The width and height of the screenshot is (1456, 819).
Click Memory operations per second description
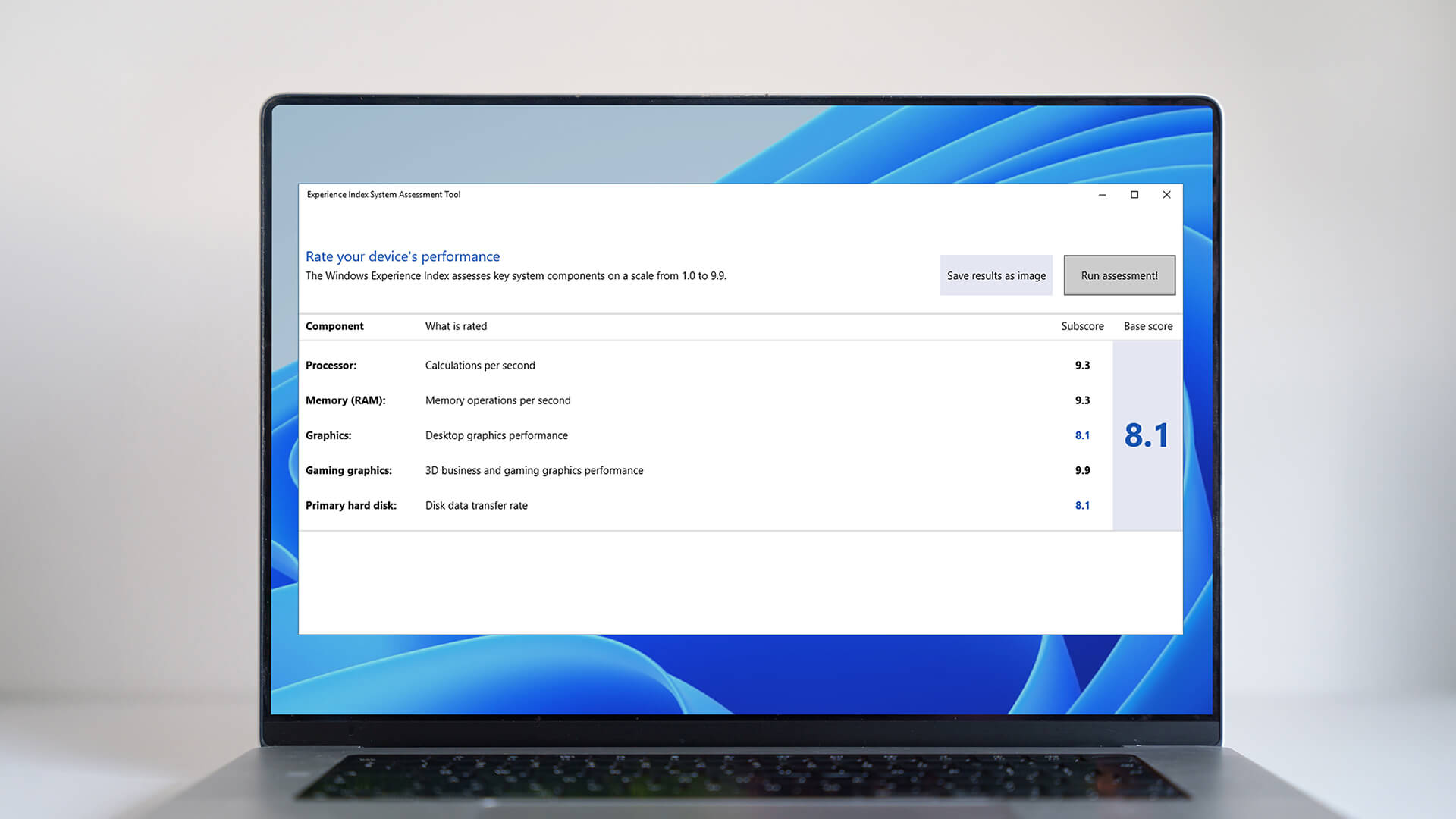(x=497, y=400)
